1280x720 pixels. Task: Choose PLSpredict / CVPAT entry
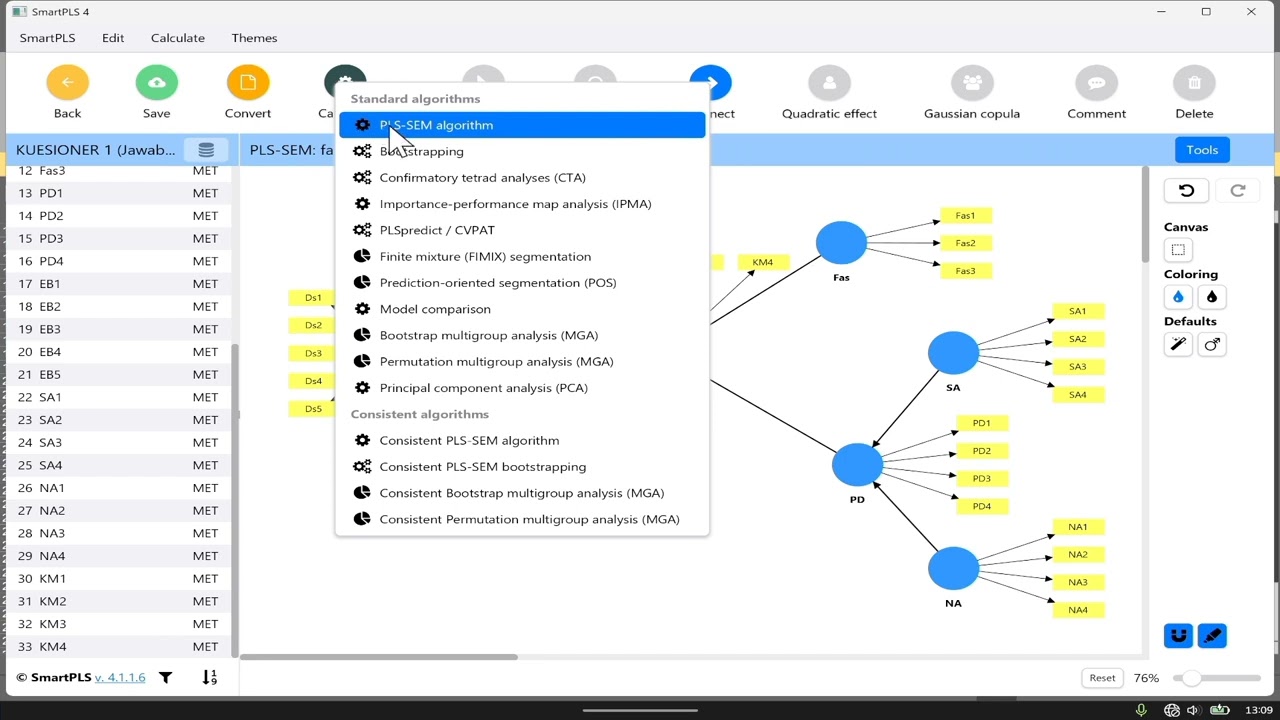tap(522, 230)
